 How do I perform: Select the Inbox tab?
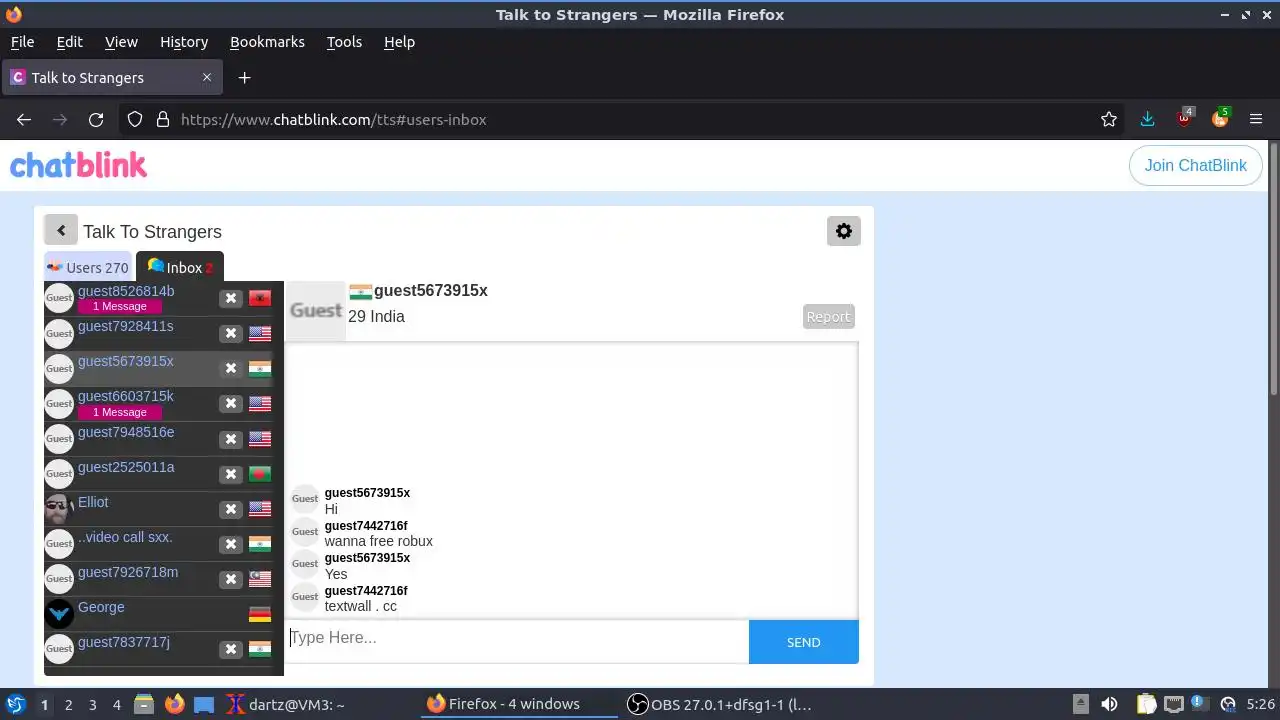180,267
